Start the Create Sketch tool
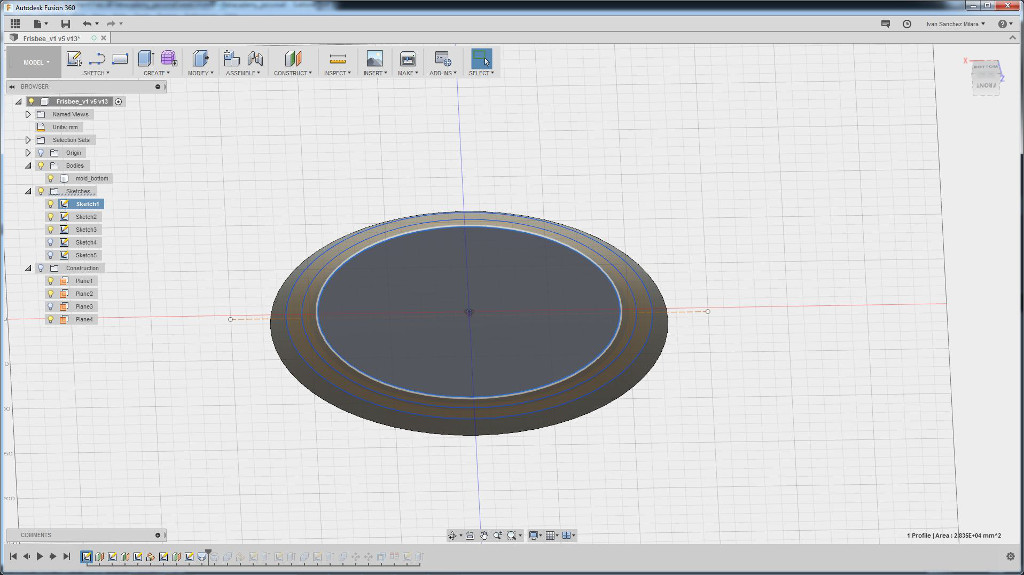Image resolution: width=1024 pixels, height=575 pixels. (74, 58)
